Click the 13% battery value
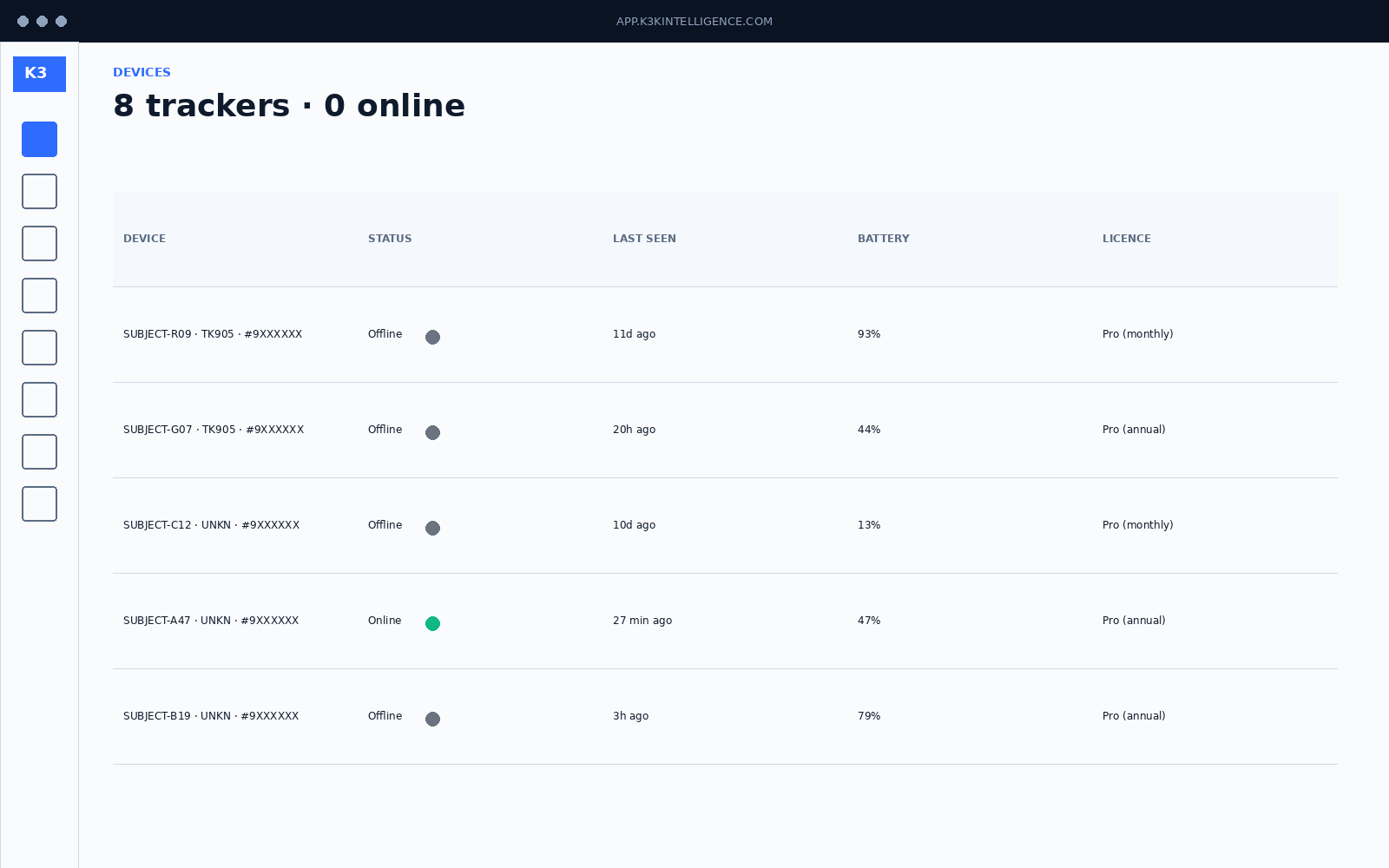 click(869, 525)
